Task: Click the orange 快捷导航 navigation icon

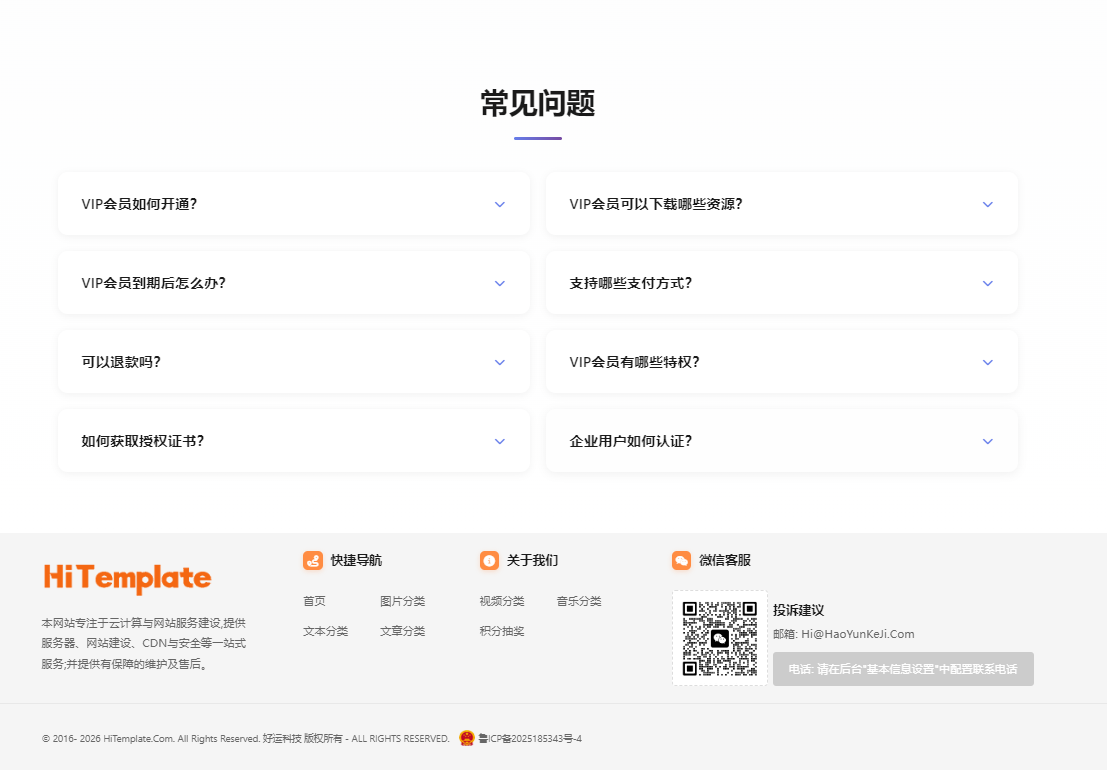Action: point(313,561)
